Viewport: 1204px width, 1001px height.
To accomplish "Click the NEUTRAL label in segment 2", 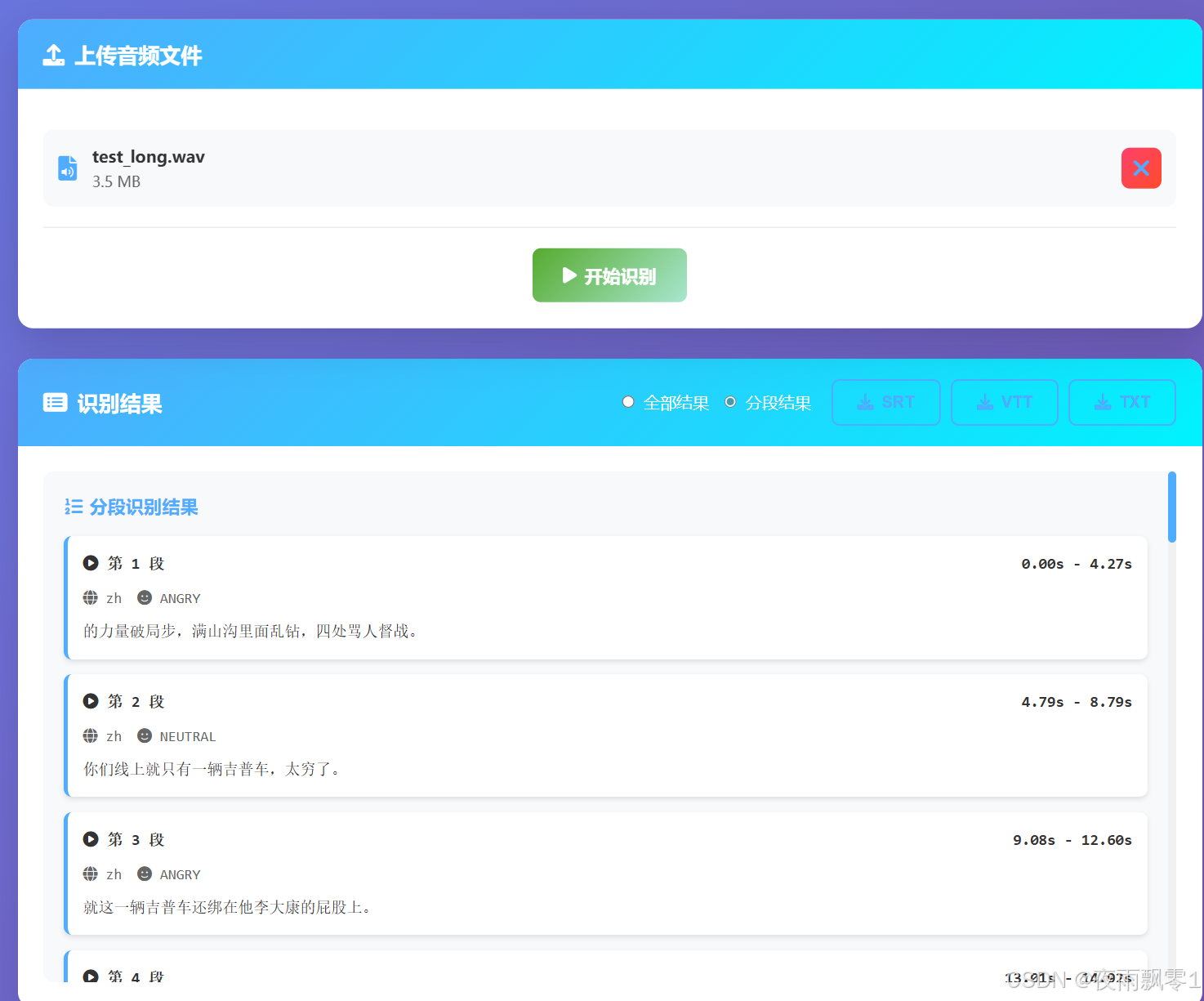I will tap(188, 737).
